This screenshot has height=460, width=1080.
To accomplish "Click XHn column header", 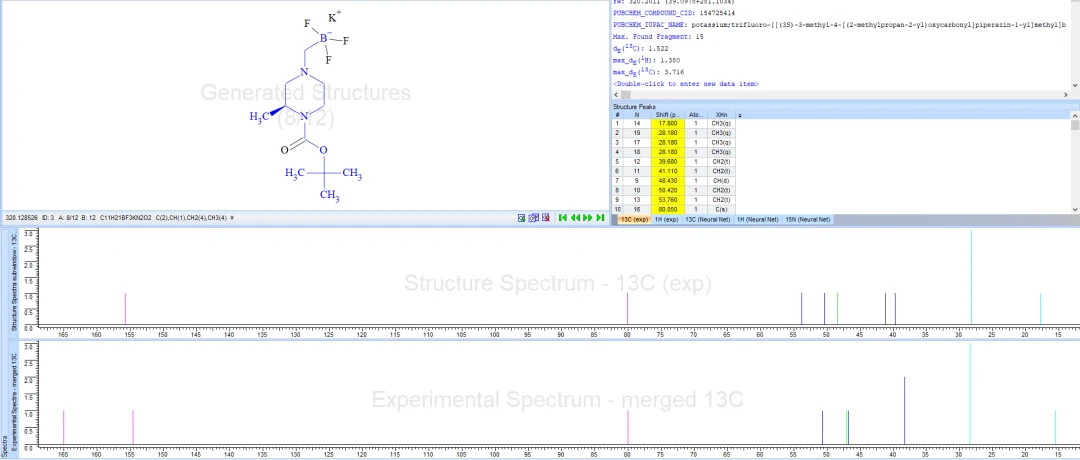I will (721, 115).
